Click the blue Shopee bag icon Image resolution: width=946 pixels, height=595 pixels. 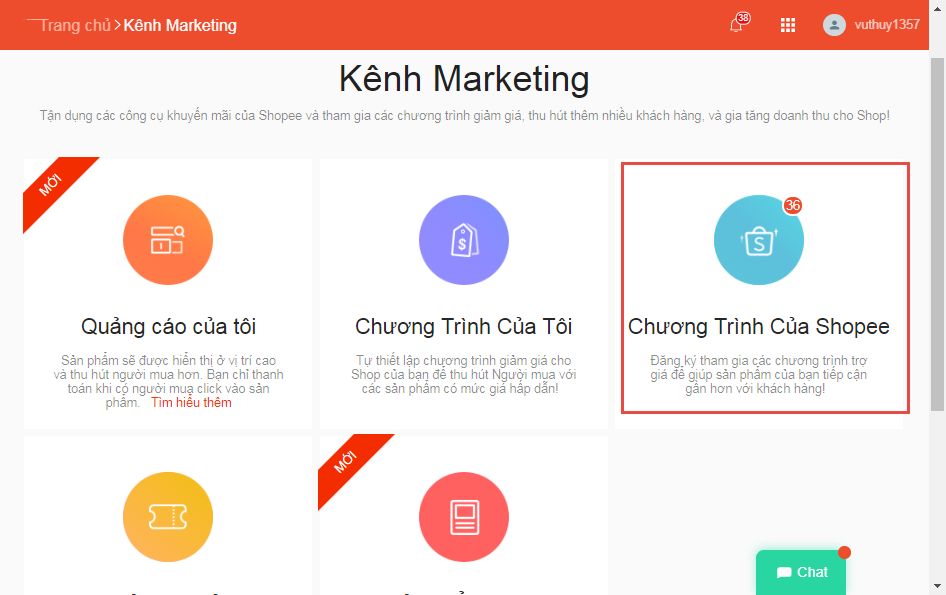coord(758,240)
